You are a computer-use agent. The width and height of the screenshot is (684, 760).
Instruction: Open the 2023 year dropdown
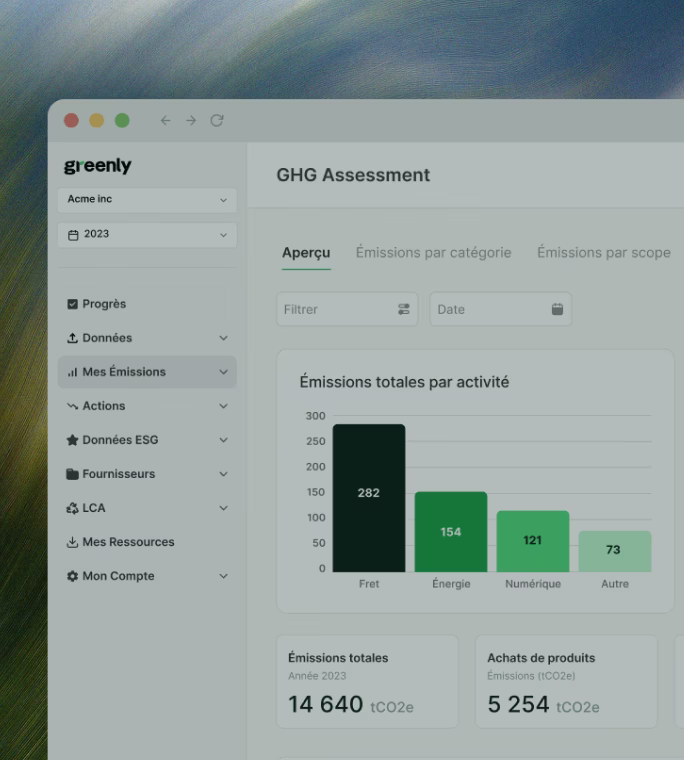pos(147,235)
